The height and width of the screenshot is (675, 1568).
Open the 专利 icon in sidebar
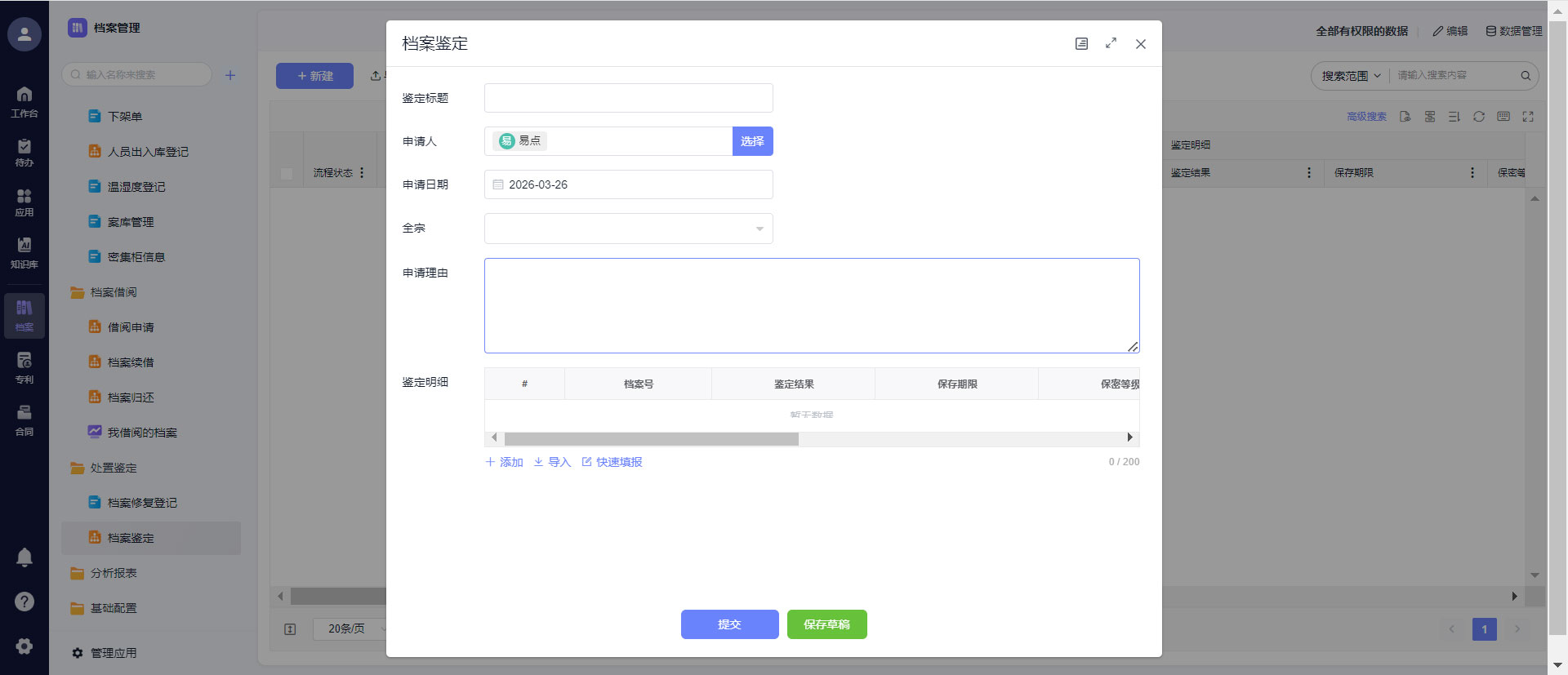24,366
